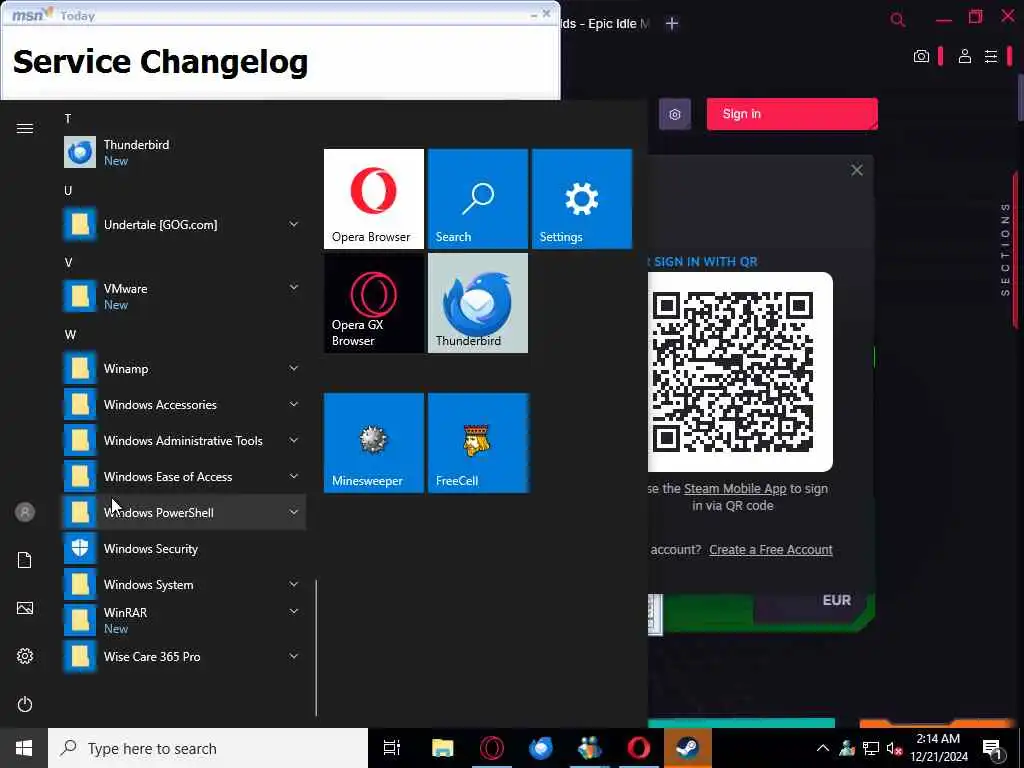Click the Windows Start button
The width and height of the screenshot is (1024, 768).
pos(24,748)
